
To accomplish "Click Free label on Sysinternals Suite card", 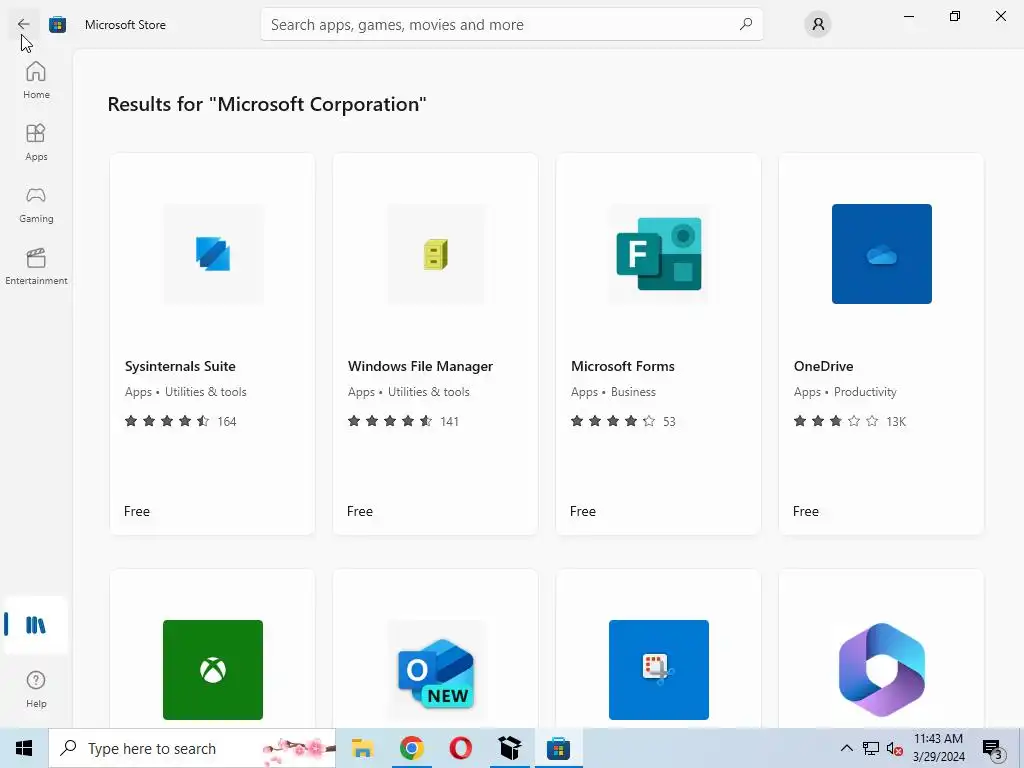I will (x=137, y=511).
